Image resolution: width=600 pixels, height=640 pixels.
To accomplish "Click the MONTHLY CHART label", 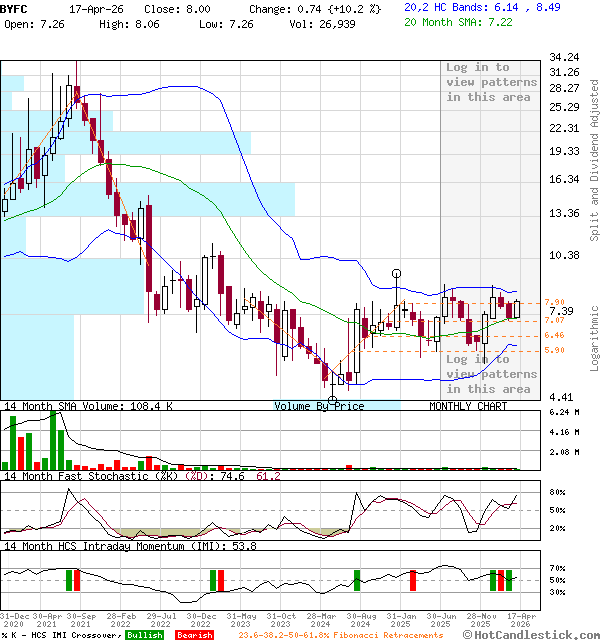I will point(468,406).
